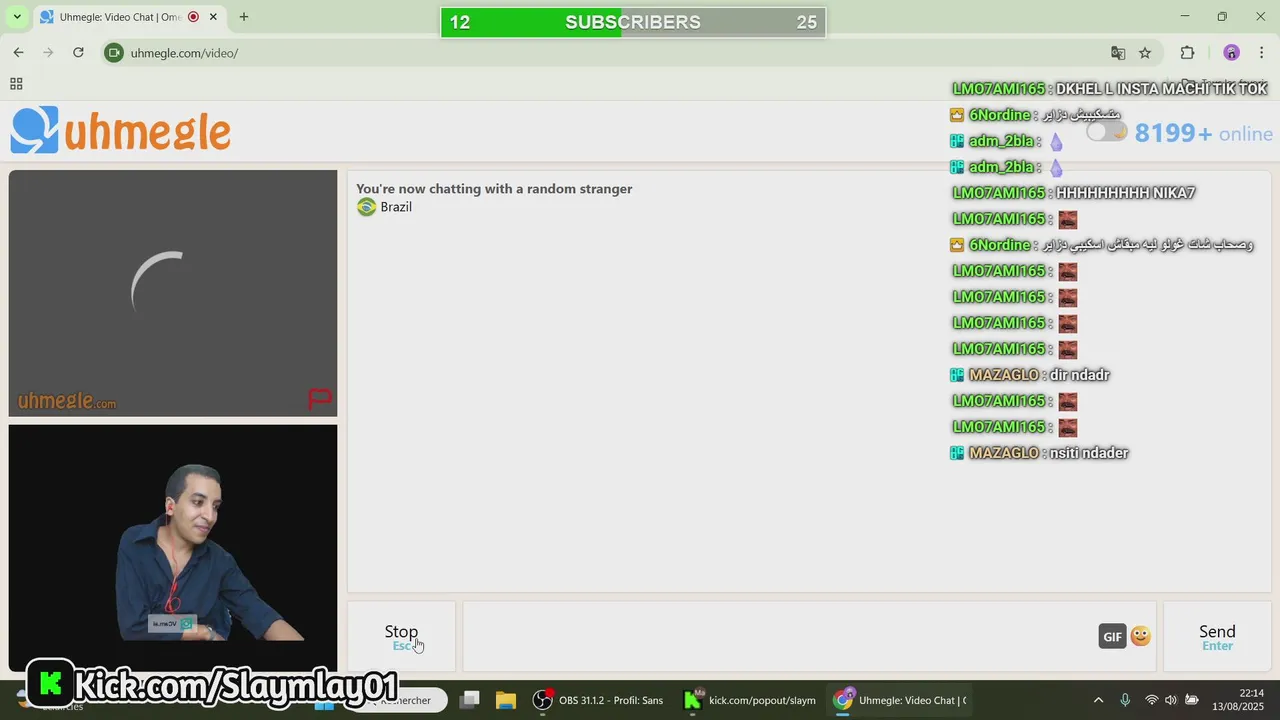Switch to kick.com/popout window in taskbar
The width and height of the screenshot is (1280, 720).
(x=749, y=700)
